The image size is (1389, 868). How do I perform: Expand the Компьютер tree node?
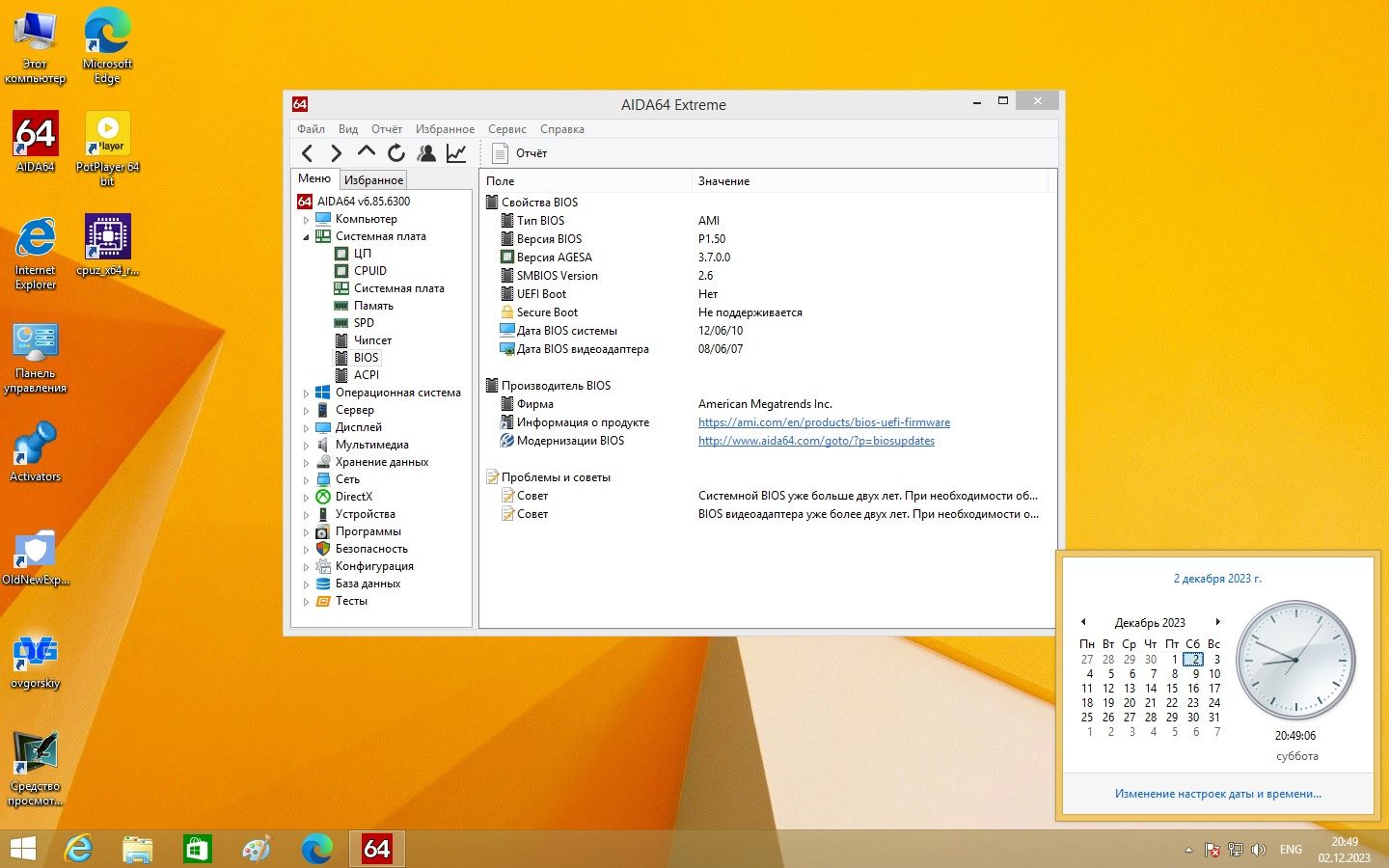click(307, 220)
